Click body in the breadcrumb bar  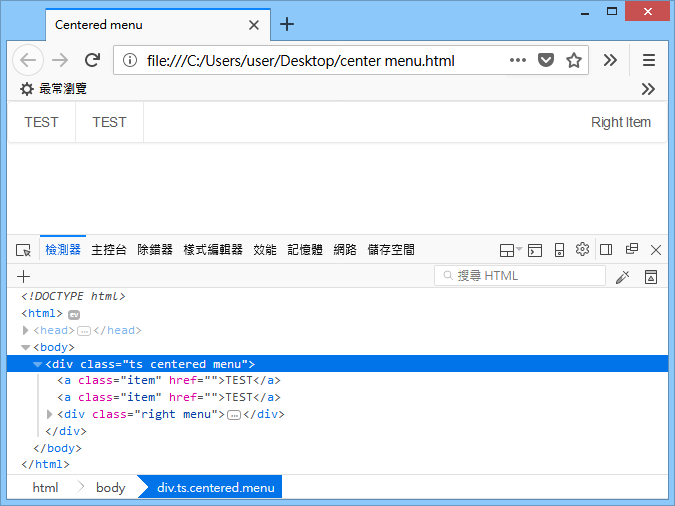[111, 487]
